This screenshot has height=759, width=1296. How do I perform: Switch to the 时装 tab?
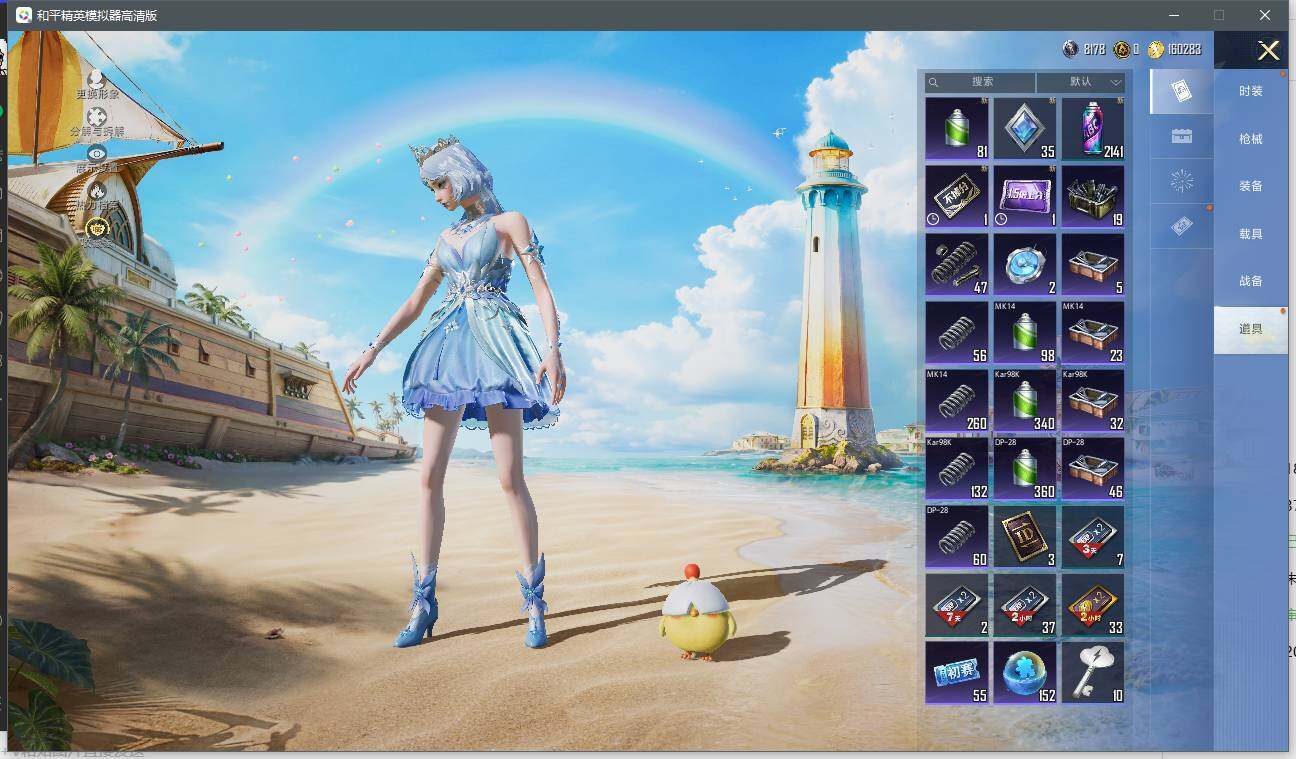[1251, 91]
